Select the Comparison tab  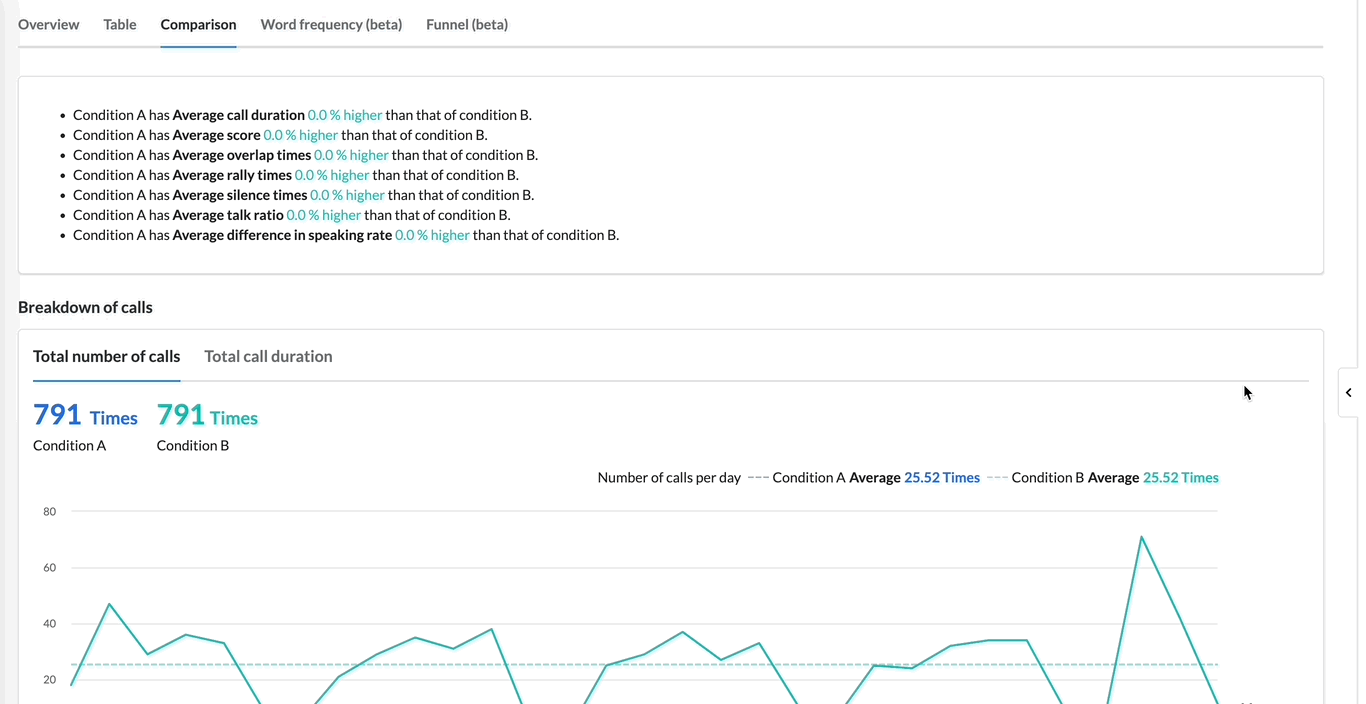[x=198, y=24]
